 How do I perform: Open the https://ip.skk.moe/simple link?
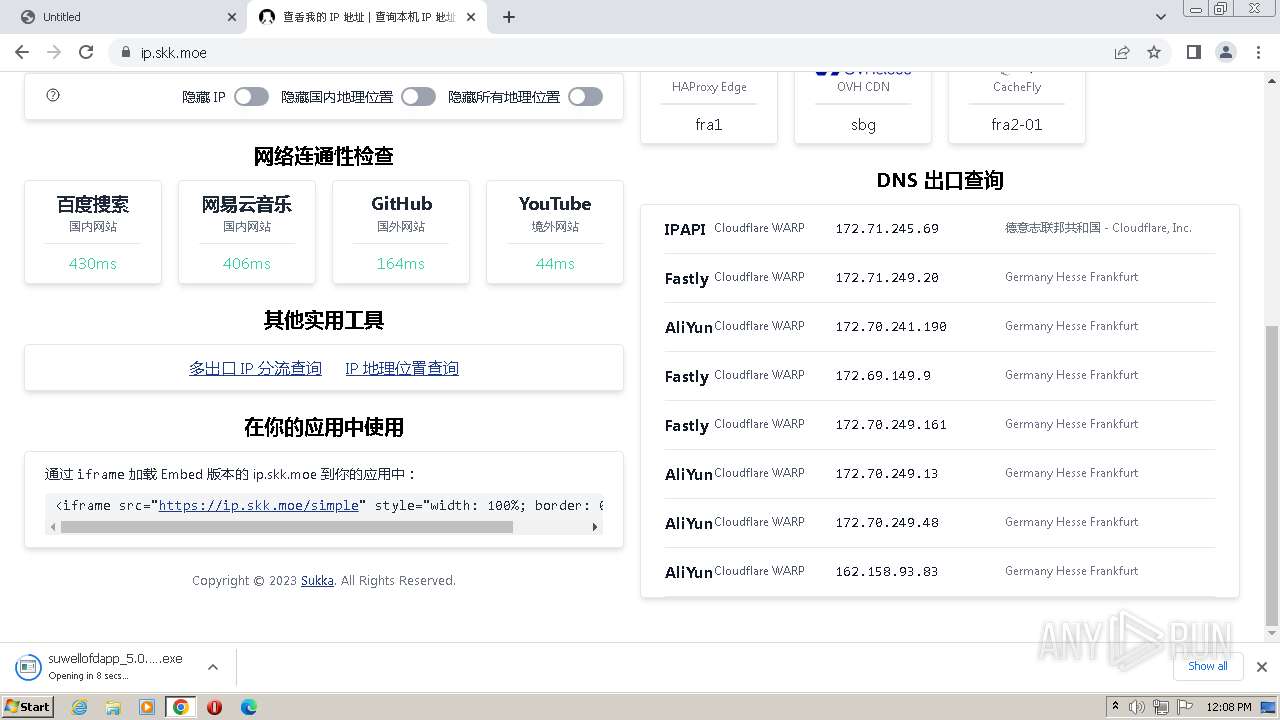point(258,505)
